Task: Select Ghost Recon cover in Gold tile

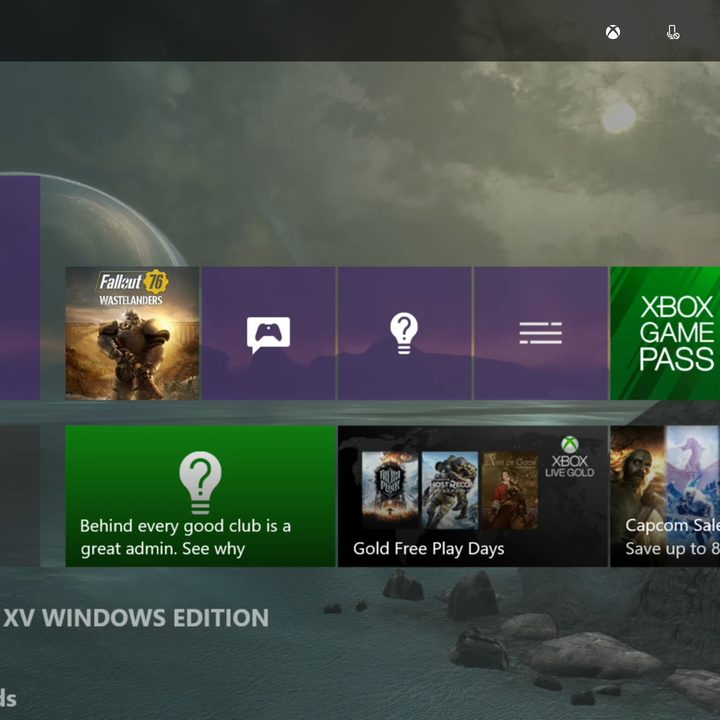Action: pyautogui.click(x=450, y=489)
